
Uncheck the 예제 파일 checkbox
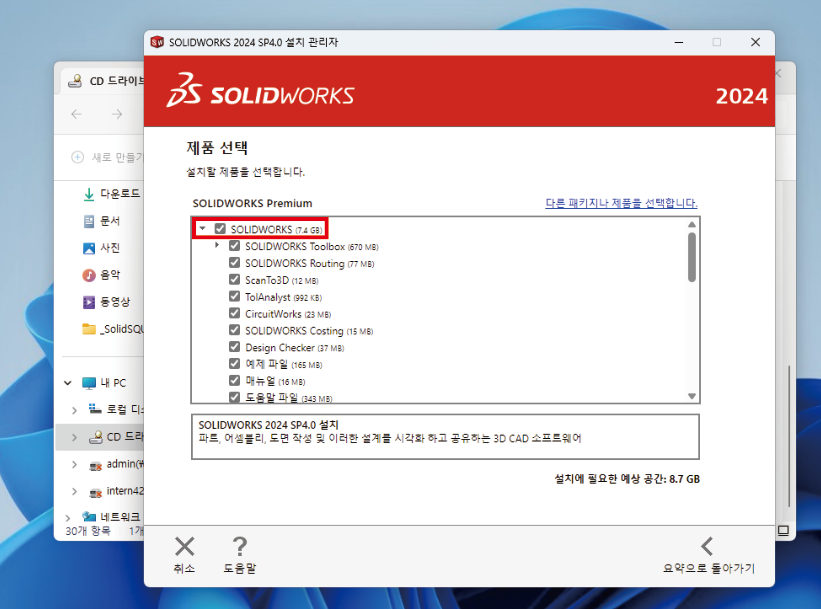tap(235, 363)
